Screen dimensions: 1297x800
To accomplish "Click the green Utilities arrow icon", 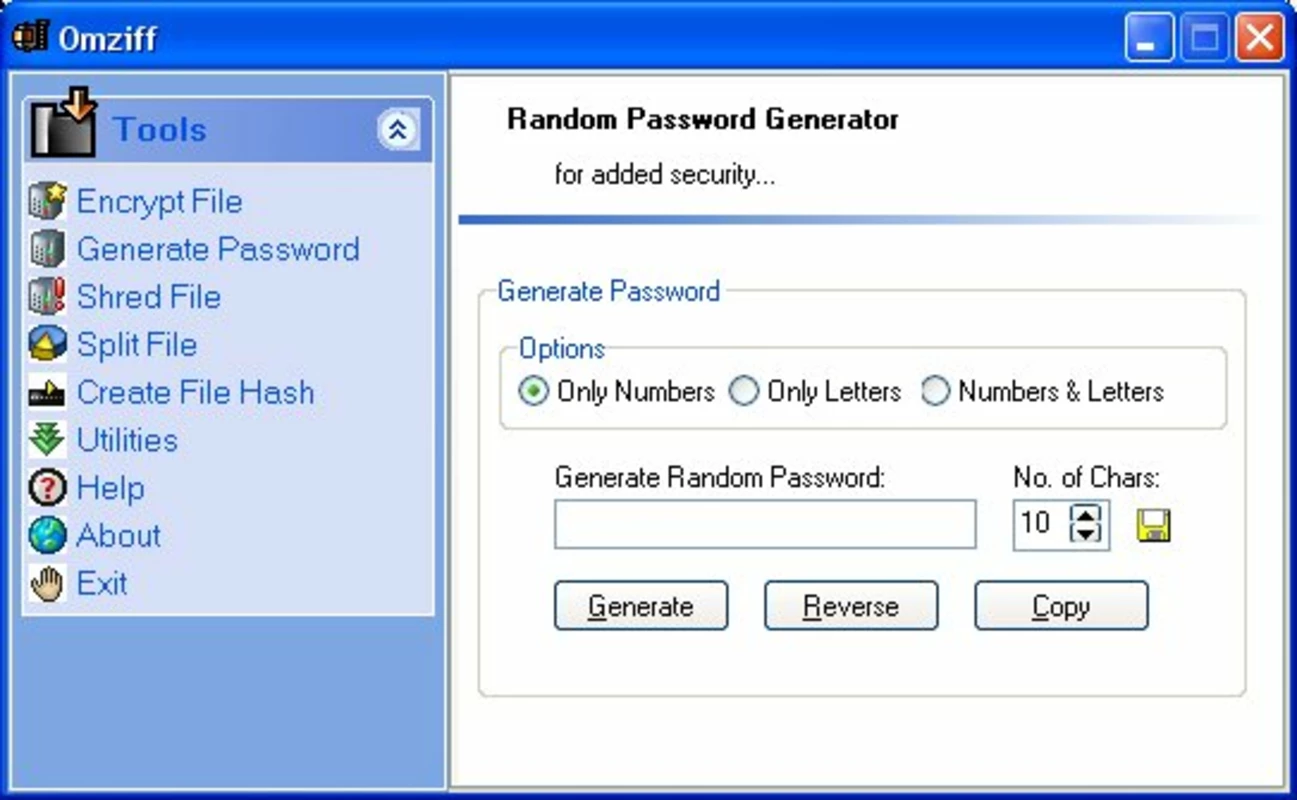I will [x=47, y=440].
